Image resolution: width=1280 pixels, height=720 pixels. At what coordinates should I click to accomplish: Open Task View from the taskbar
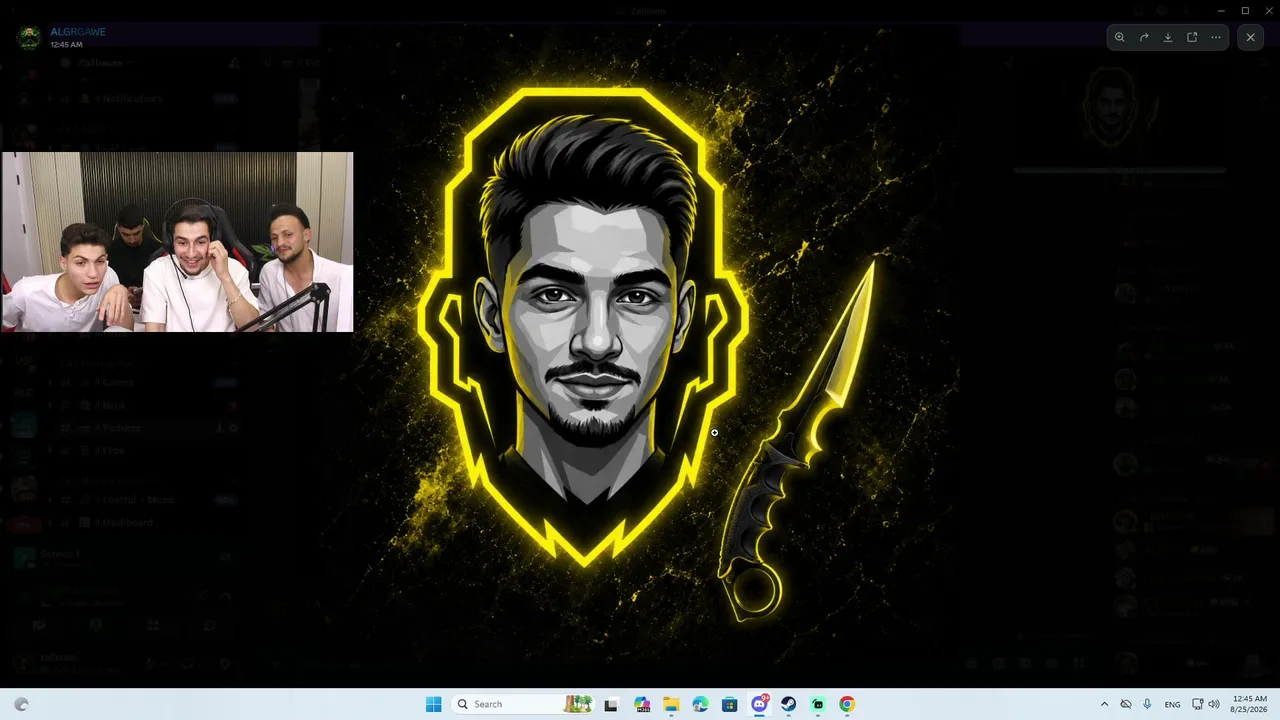611,704
